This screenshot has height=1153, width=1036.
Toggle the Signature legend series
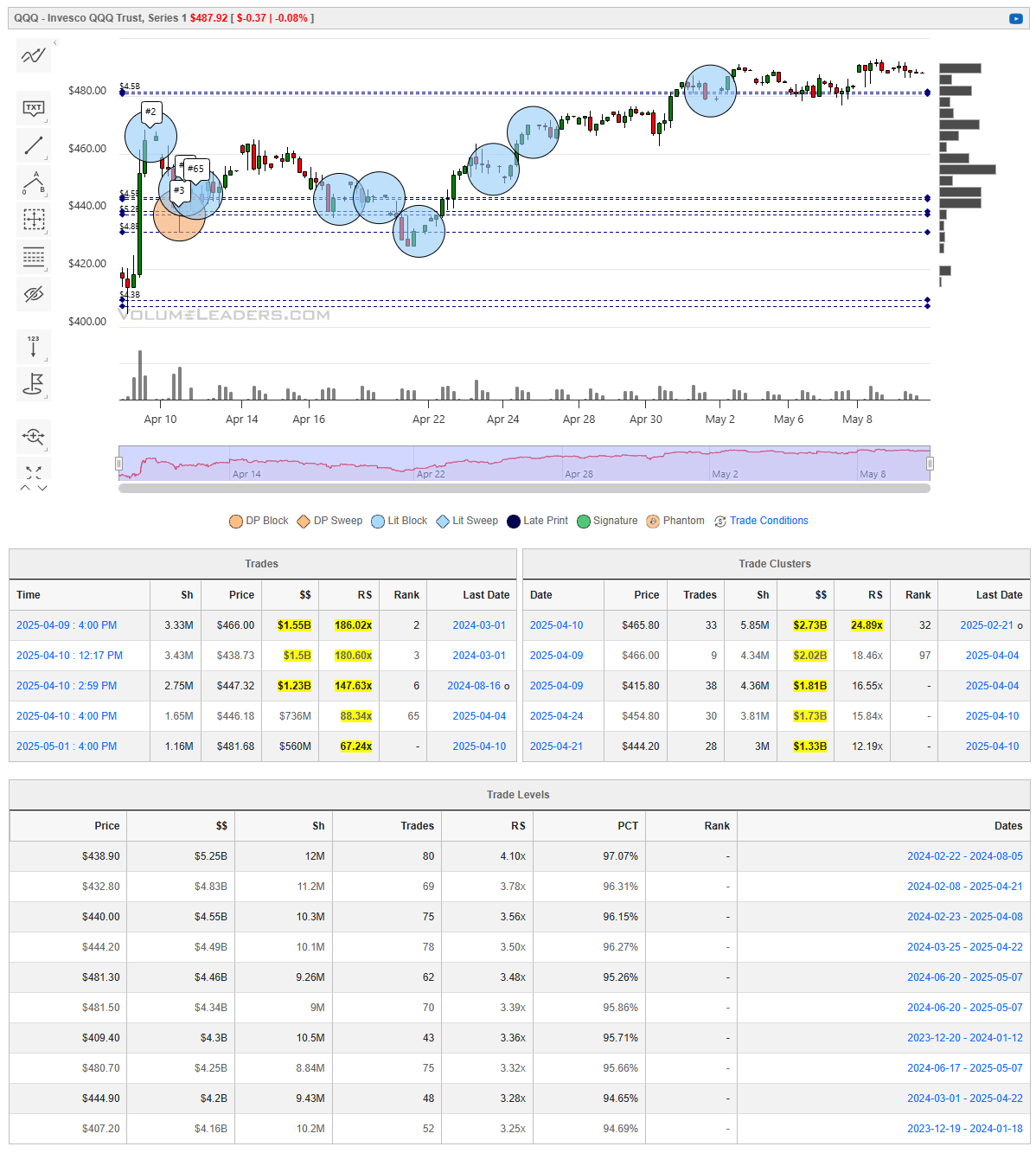[607, 521]
